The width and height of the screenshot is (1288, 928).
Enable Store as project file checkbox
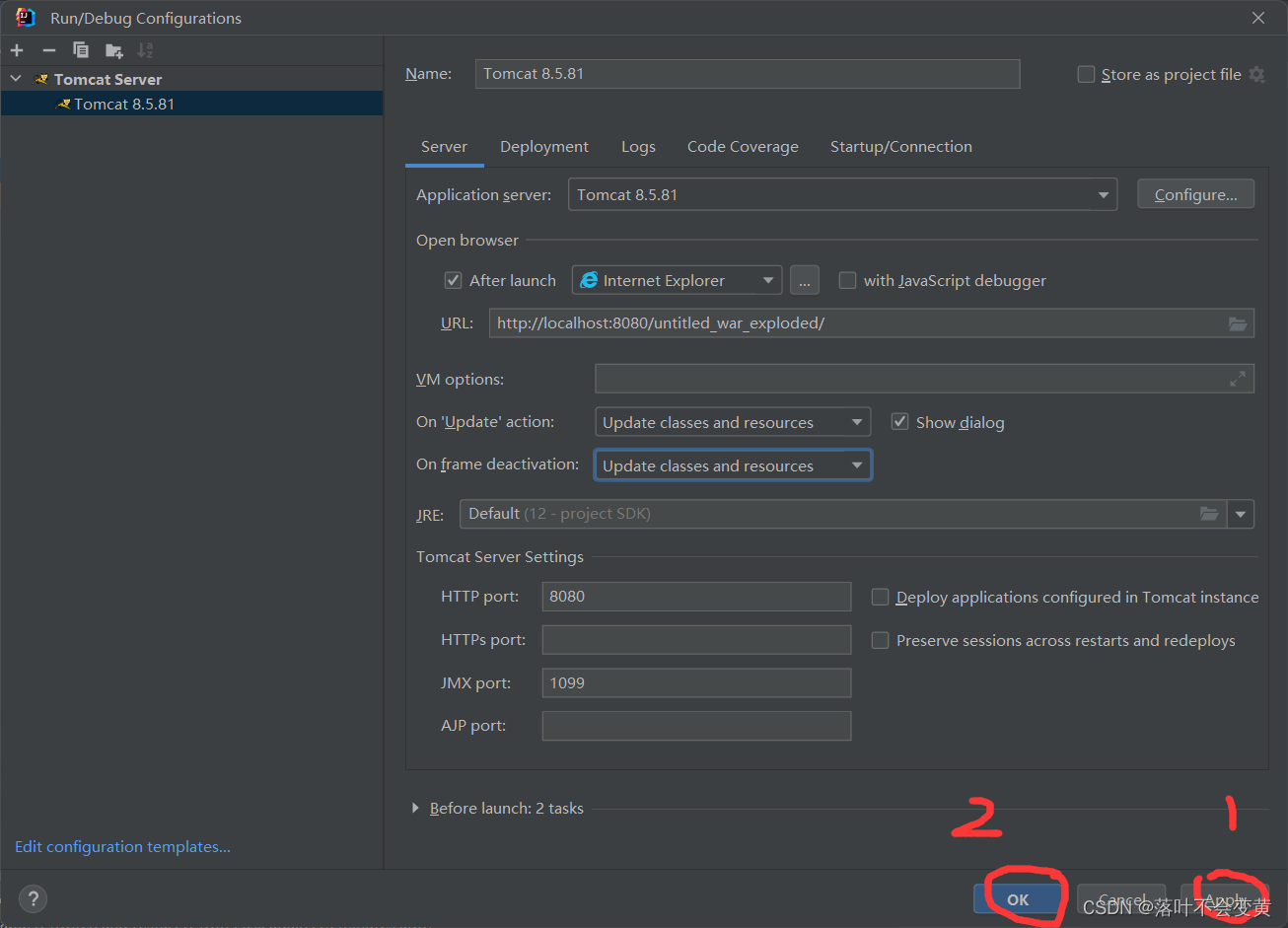(1086, 74)
